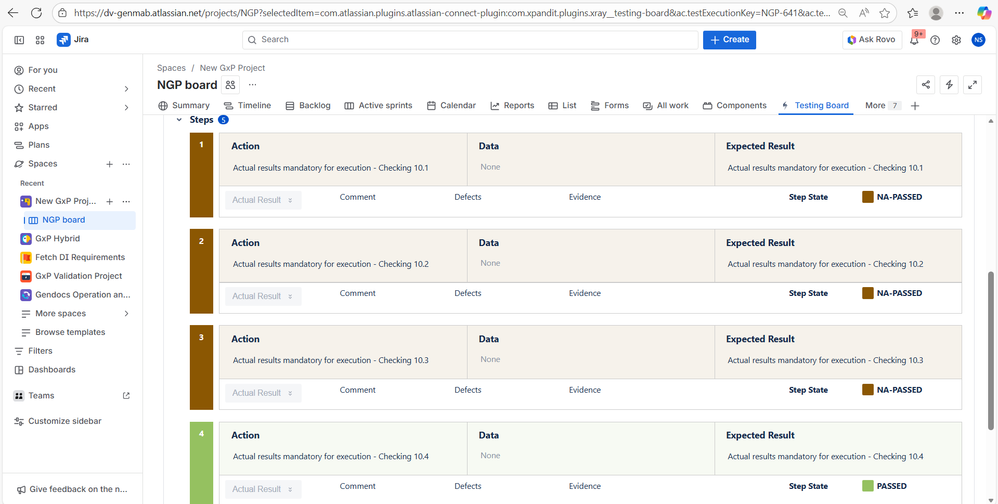Switch to the Active sprints tab
This screenshot has width=998, height=504.
[x=378, y=105]
